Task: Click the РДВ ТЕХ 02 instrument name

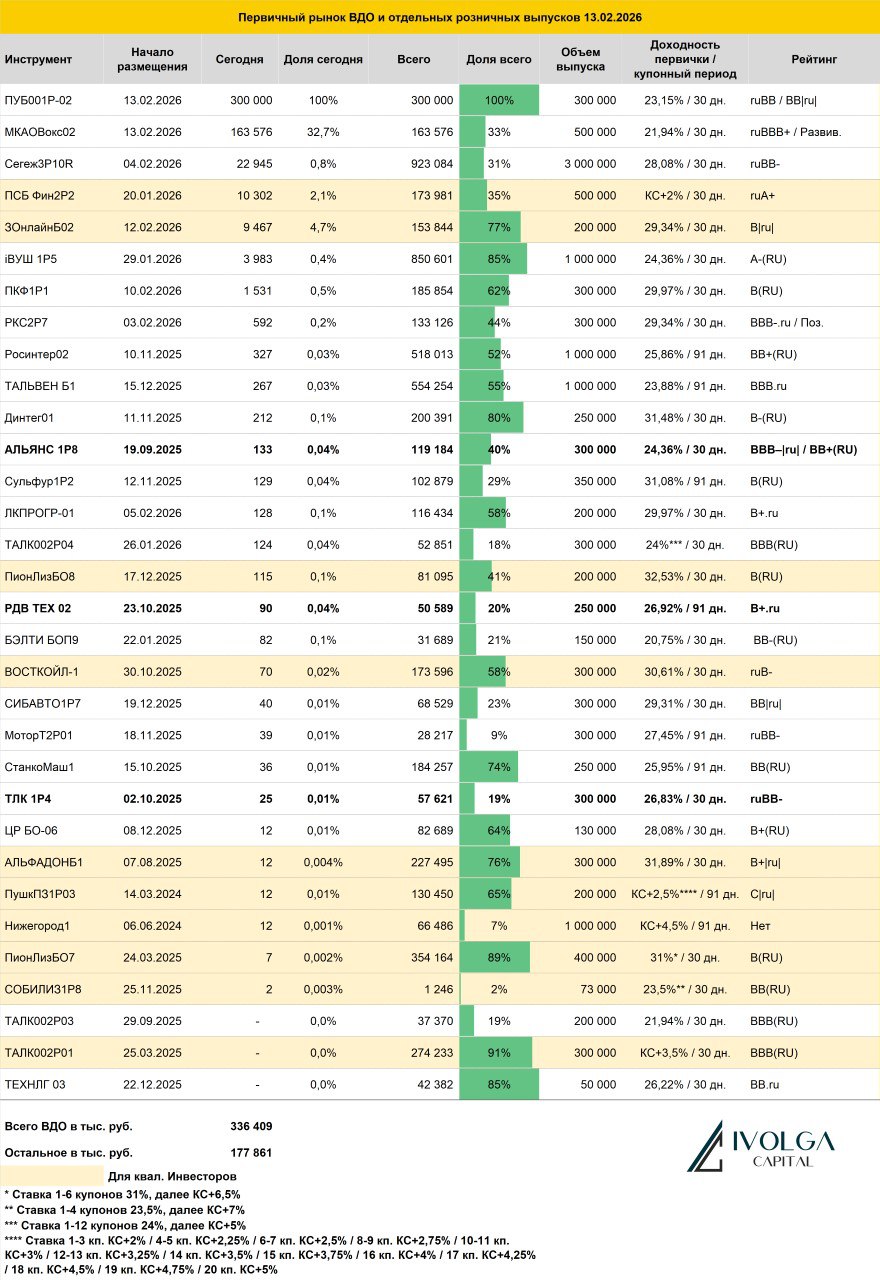Action: 38,608
